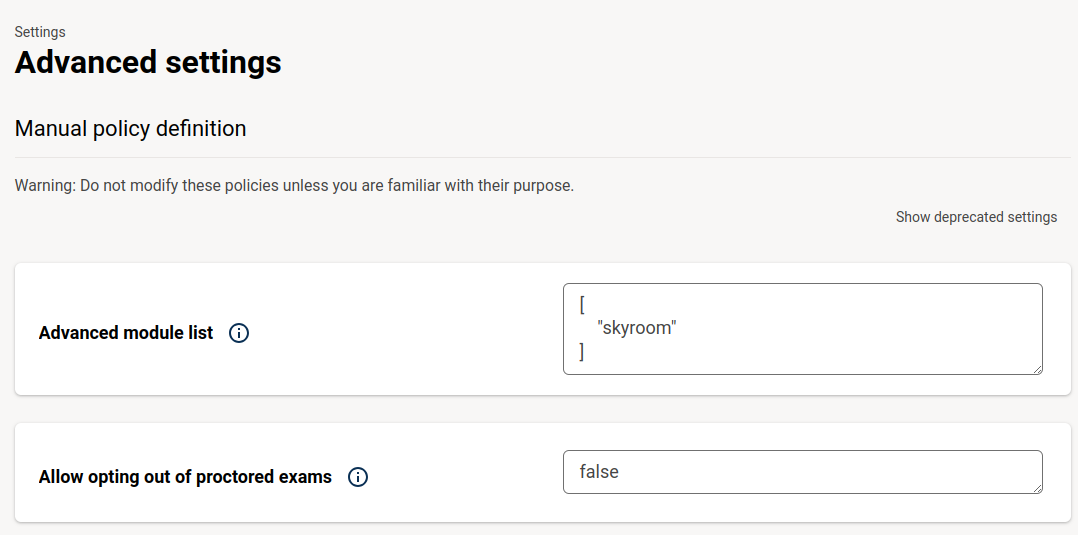Click the Manual policy definition heading

click(131, 129)
